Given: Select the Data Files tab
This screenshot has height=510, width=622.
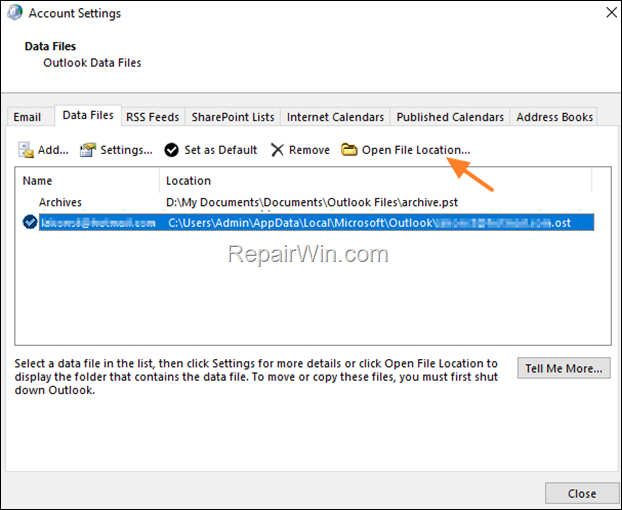Looking at the screenshot, I should click(88, 115).
